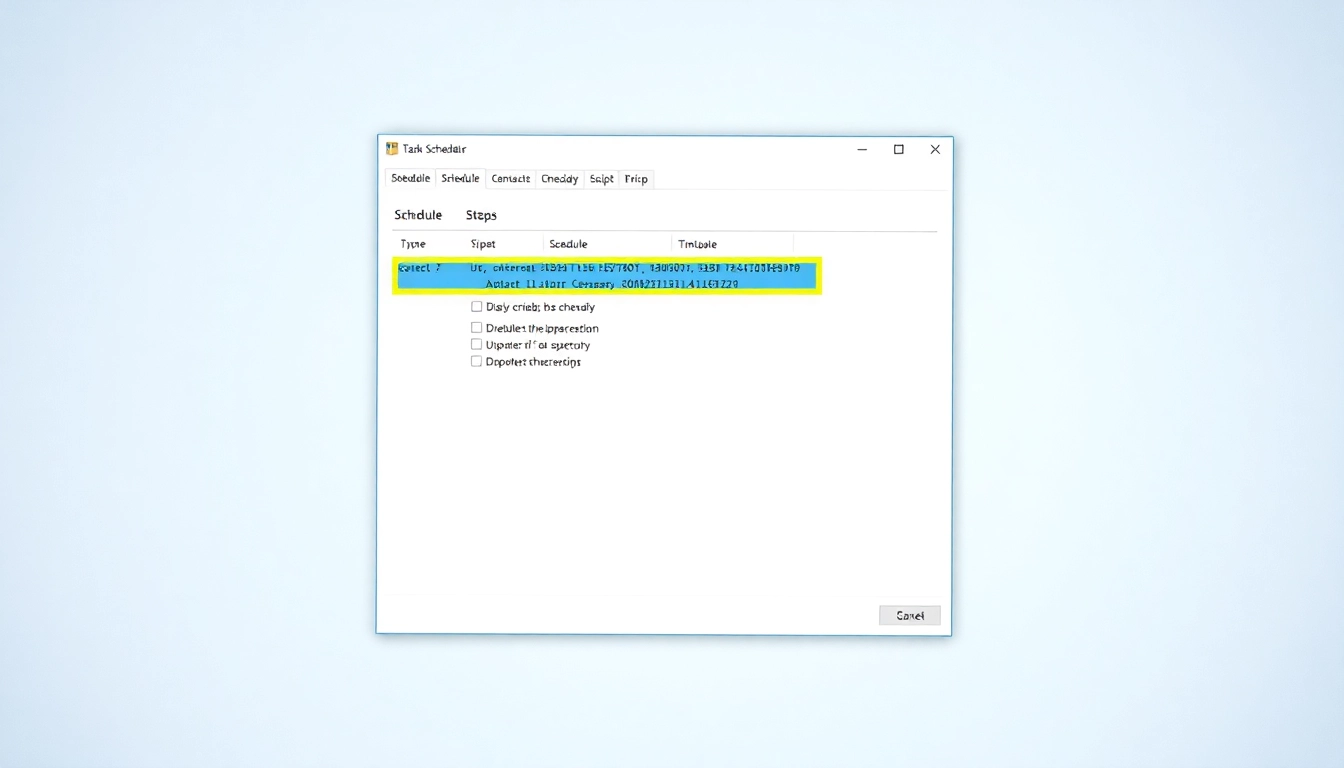Screen dimensions: 1344x768
Task: Click the Task Scheduler title bar icon
Action: pyautogui.click(x=392, y=149)
